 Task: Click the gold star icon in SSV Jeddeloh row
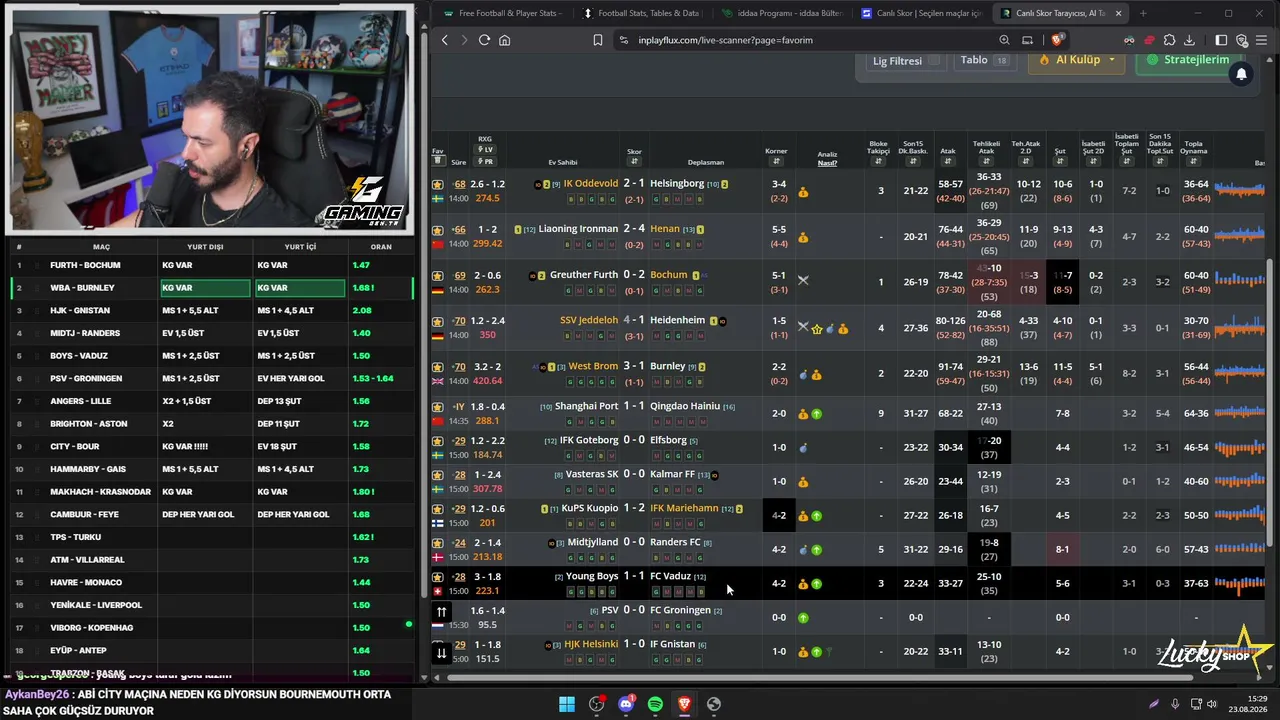coord(816,328)
